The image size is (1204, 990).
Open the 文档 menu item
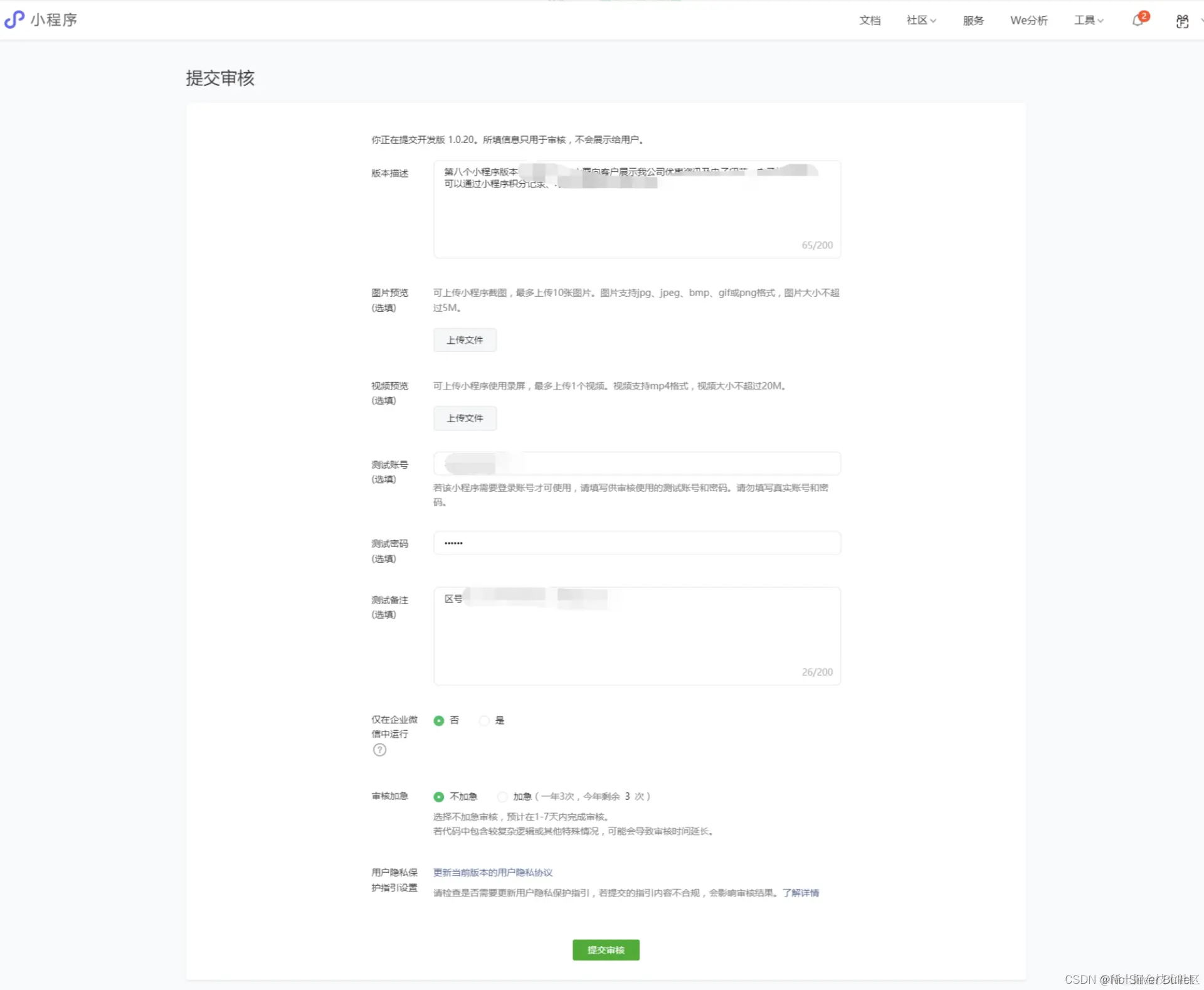click(870, 21)
